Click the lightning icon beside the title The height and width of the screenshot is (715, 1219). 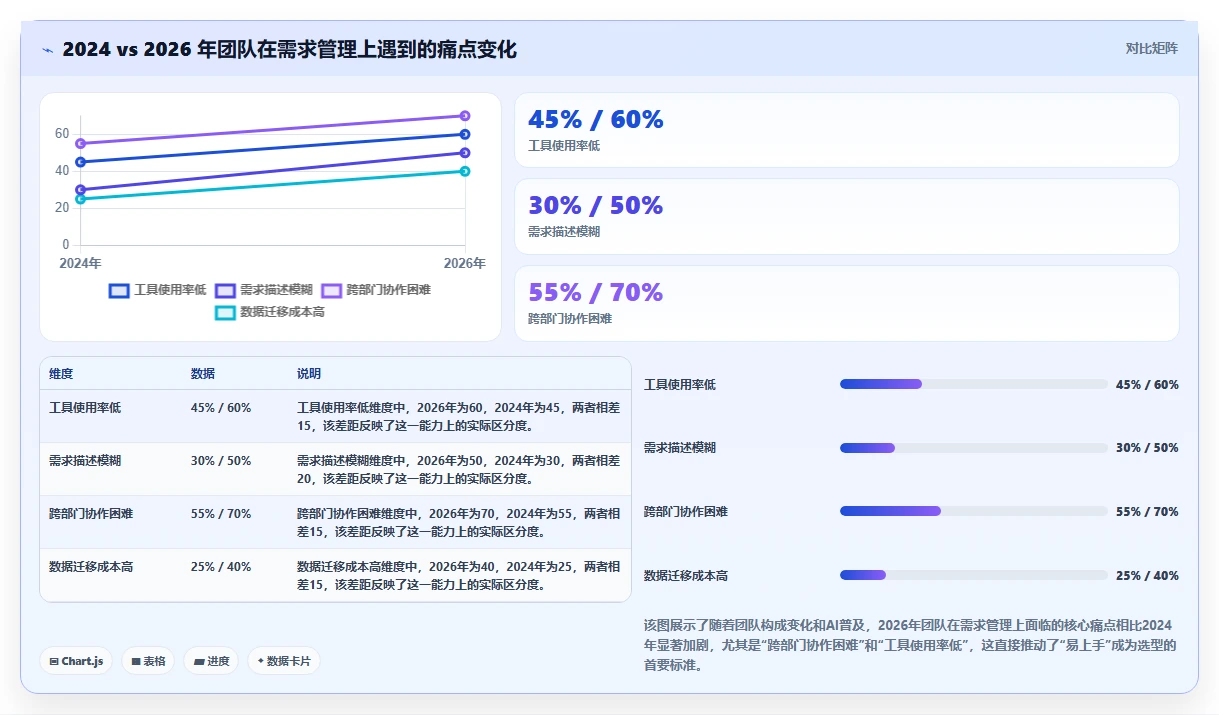coord(48,50)
